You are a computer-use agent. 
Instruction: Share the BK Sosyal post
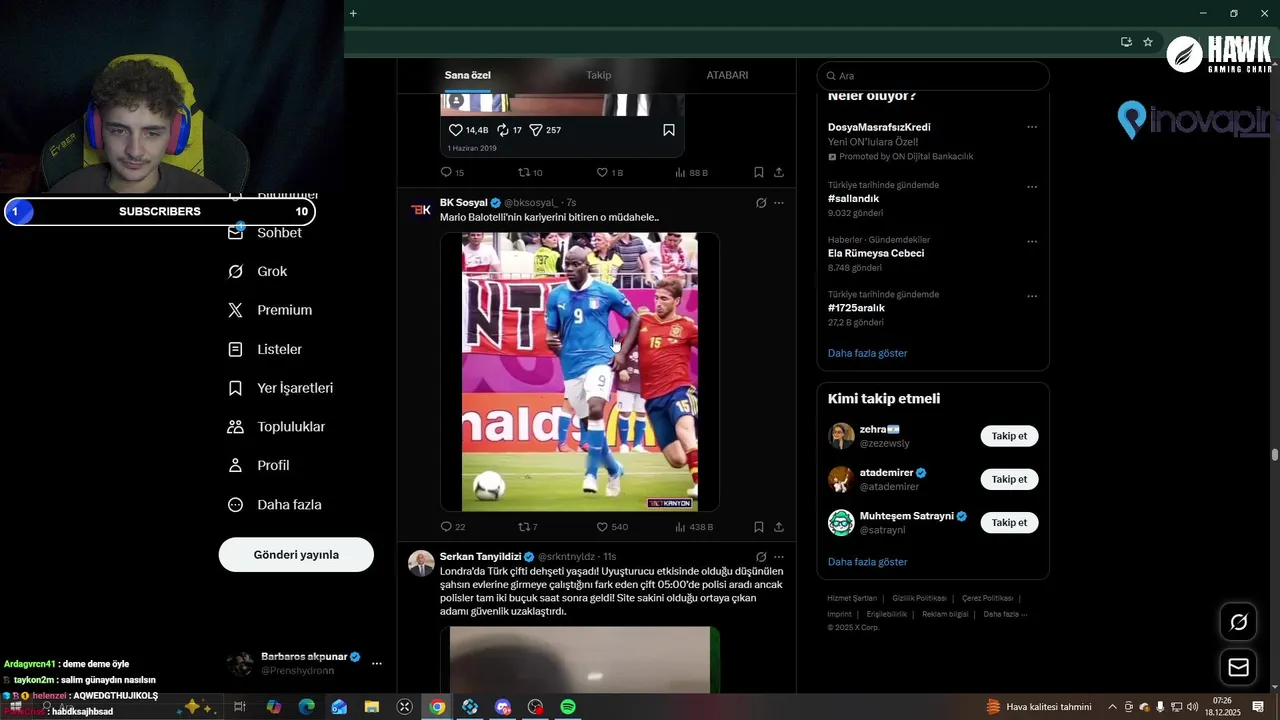pos(779,527)
